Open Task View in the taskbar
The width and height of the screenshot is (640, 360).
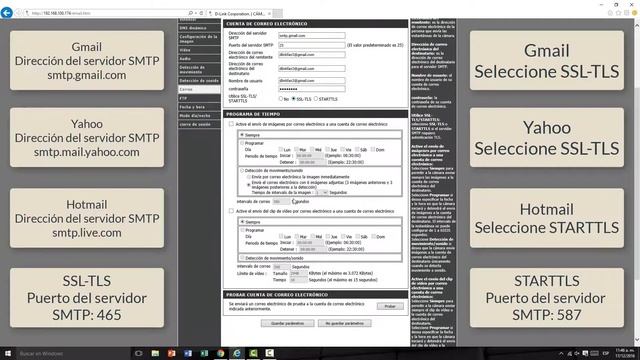[x=138, y=353]
